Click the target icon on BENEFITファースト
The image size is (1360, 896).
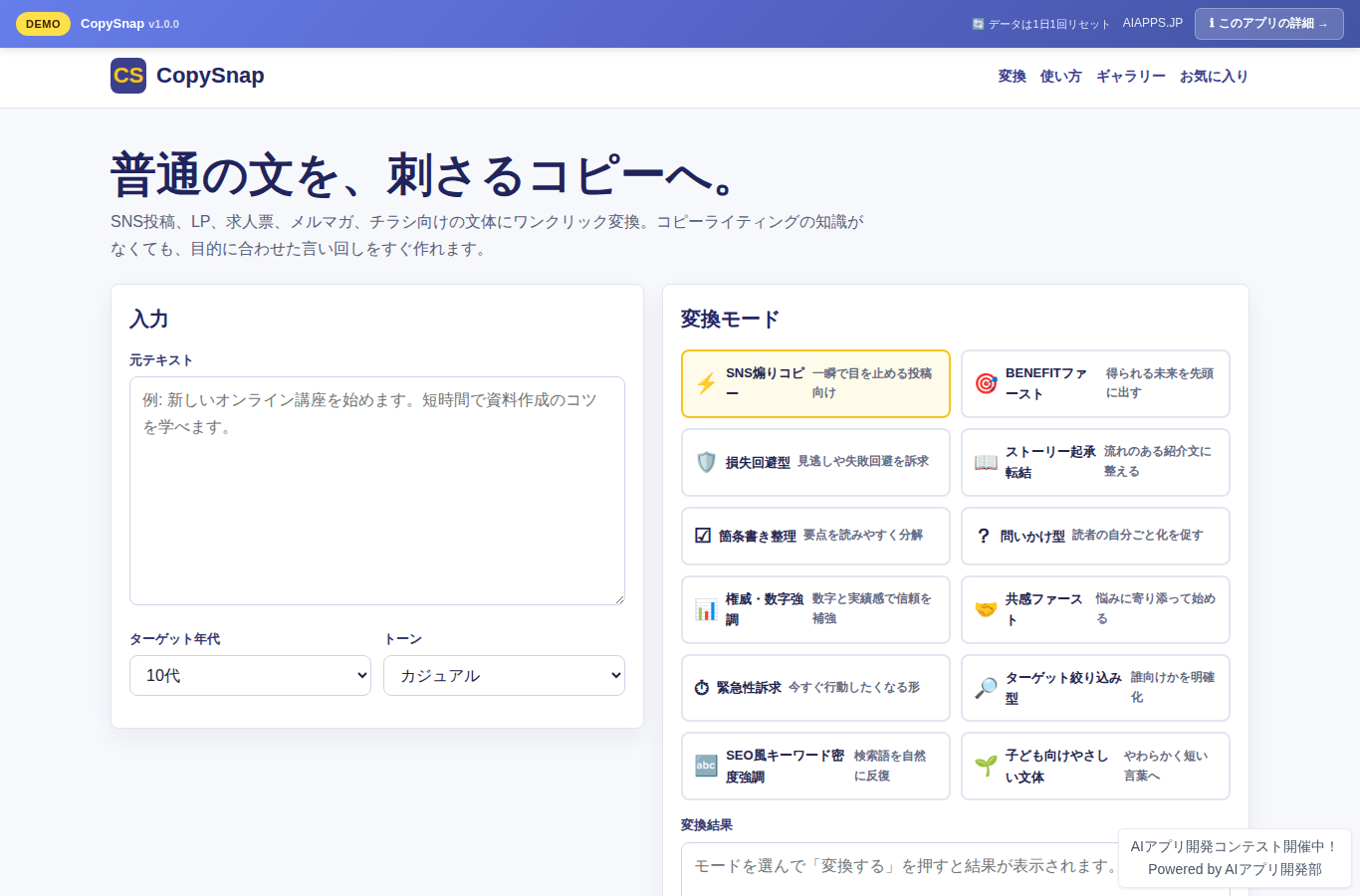click(986, 383)
